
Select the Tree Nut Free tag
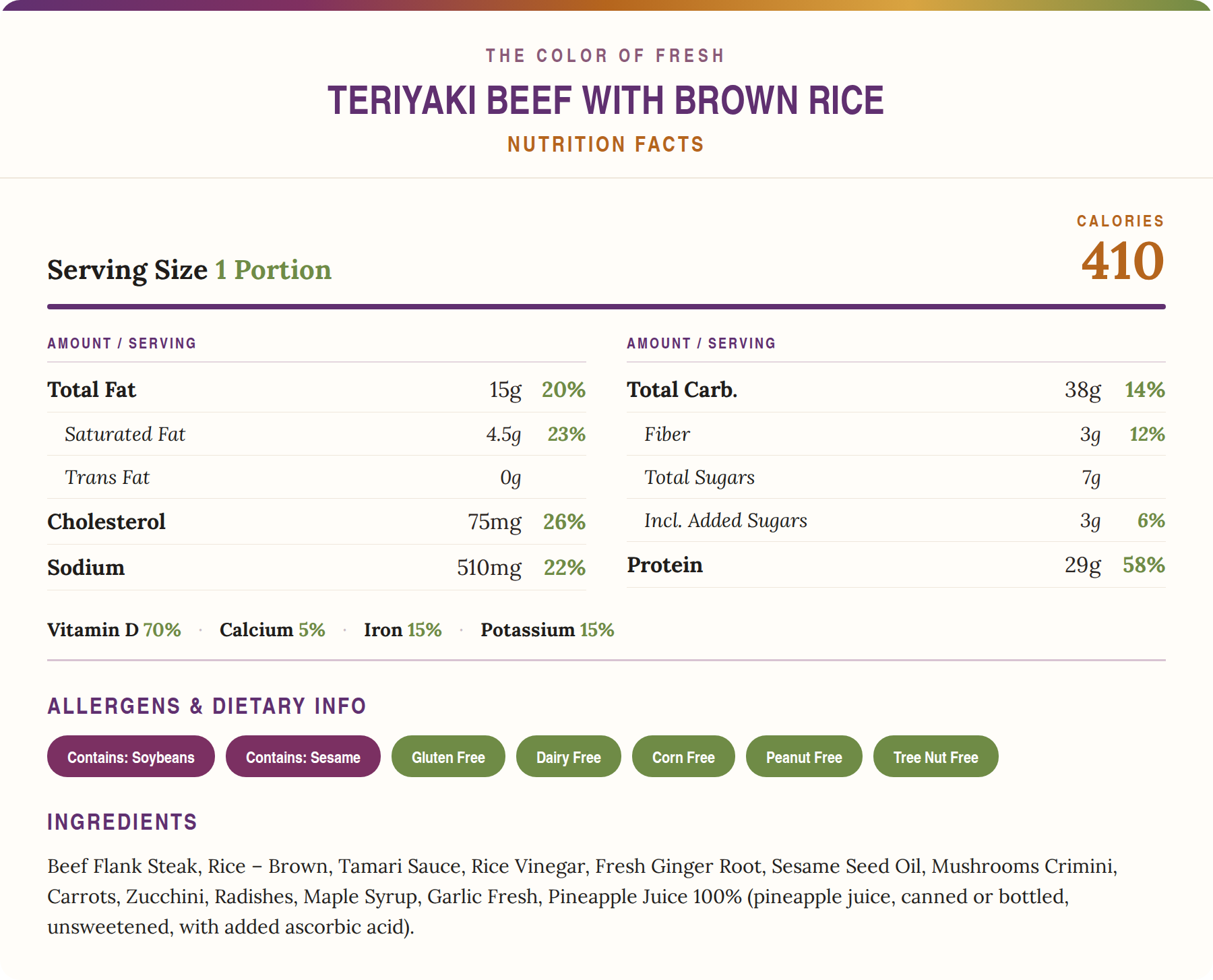935,756
